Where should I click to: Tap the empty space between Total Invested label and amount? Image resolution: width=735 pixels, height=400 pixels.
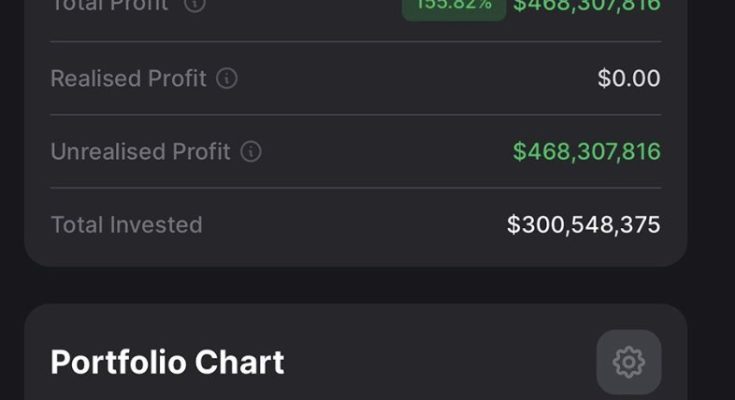click(x=355, y=225)
